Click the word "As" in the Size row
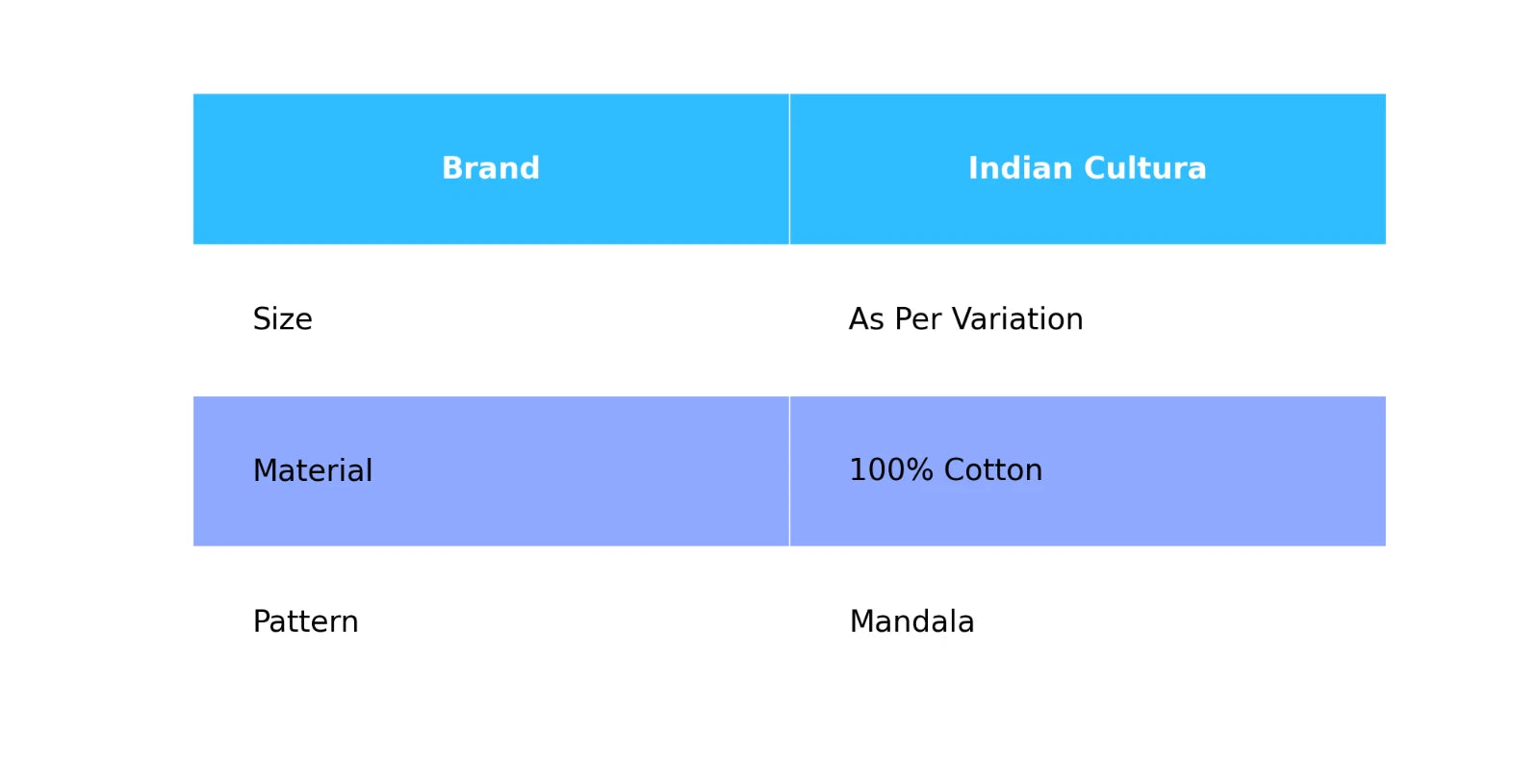Viewport: 1540px width, 784px height. [866, 319]
